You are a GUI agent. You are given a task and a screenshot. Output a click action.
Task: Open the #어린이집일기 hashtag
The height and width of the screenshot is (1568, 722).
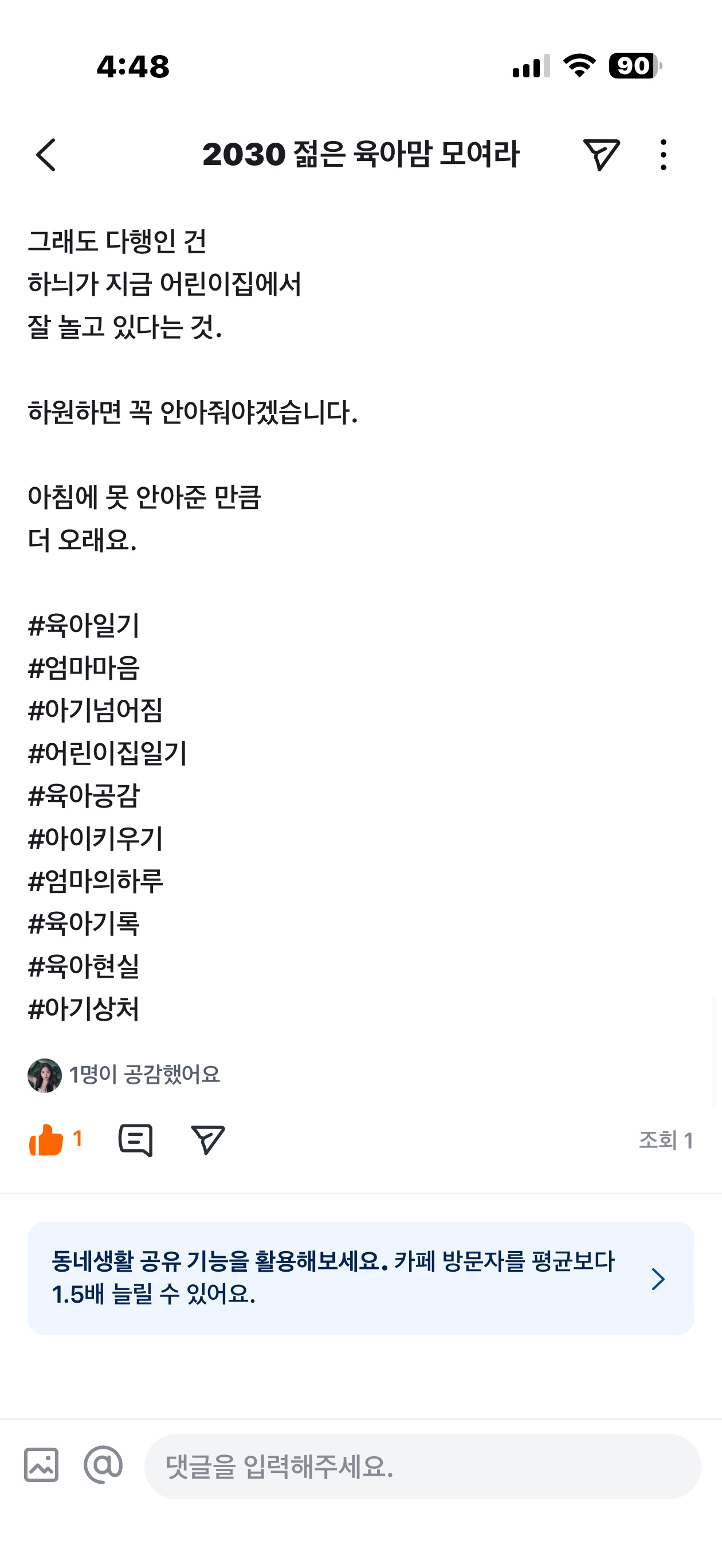(108, 754)
